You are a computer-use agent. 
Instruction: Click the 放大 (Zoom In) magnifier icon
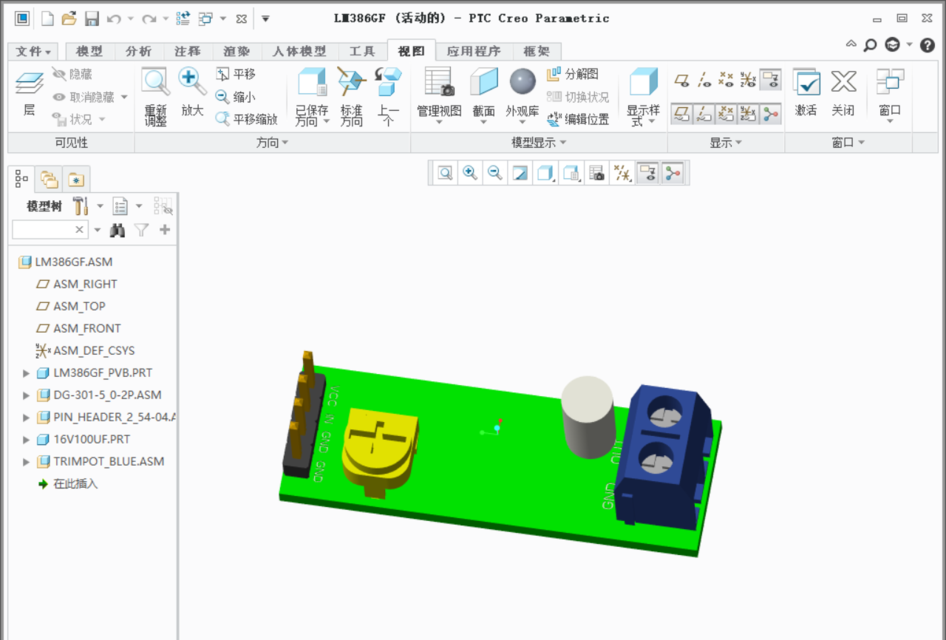click(x=191, y=82)
